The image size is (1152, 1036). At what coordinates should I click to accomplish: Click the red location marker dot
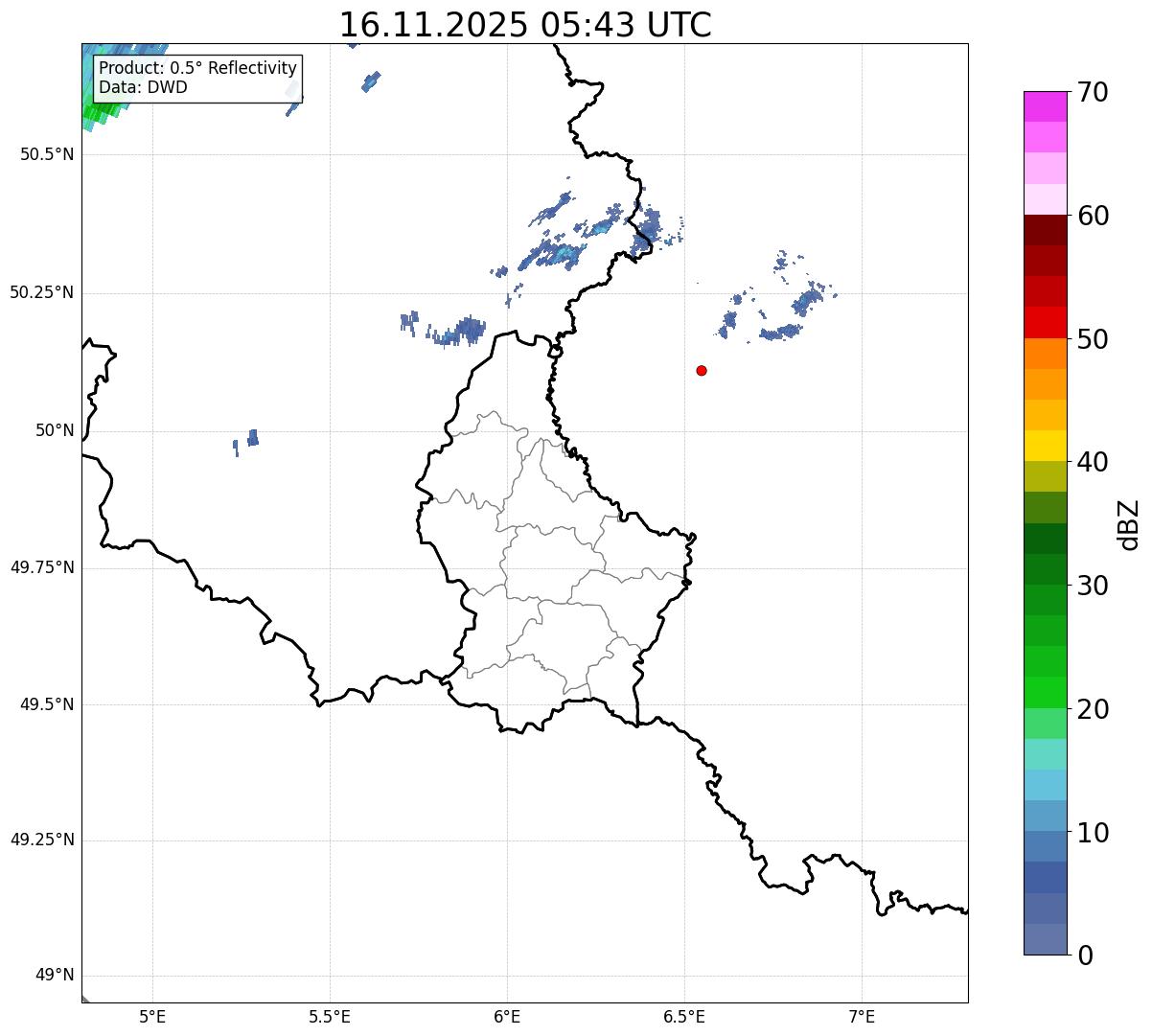pos(702,370)
